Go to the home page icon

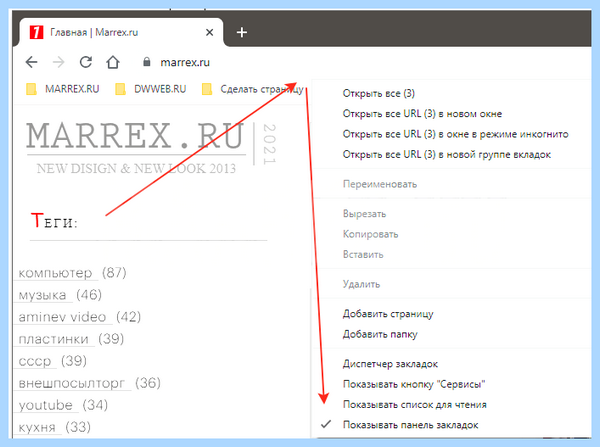coord(113,62)
